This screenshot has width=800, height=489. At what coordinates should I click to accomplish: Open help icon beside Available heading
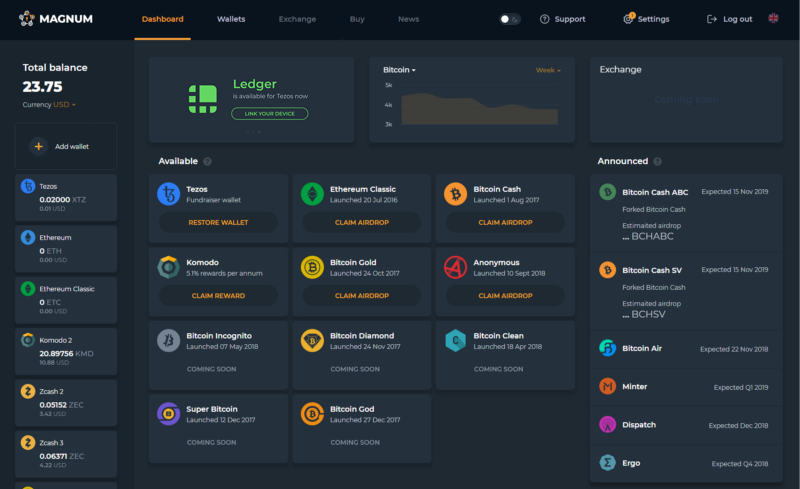pyautogui.click(x=207, y=161)
